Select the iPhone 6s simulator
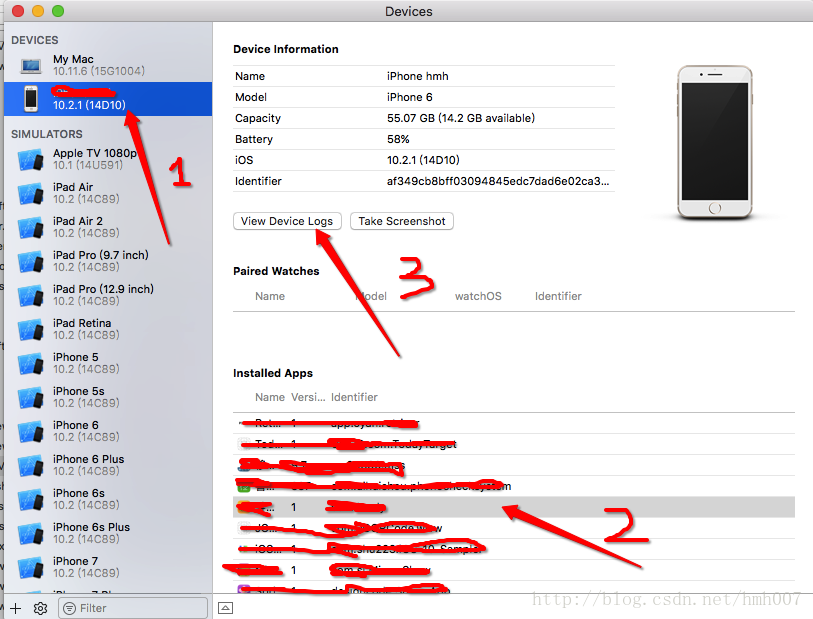Image resolution: width=813 pixels, height=619 pixels. point(108,499)
